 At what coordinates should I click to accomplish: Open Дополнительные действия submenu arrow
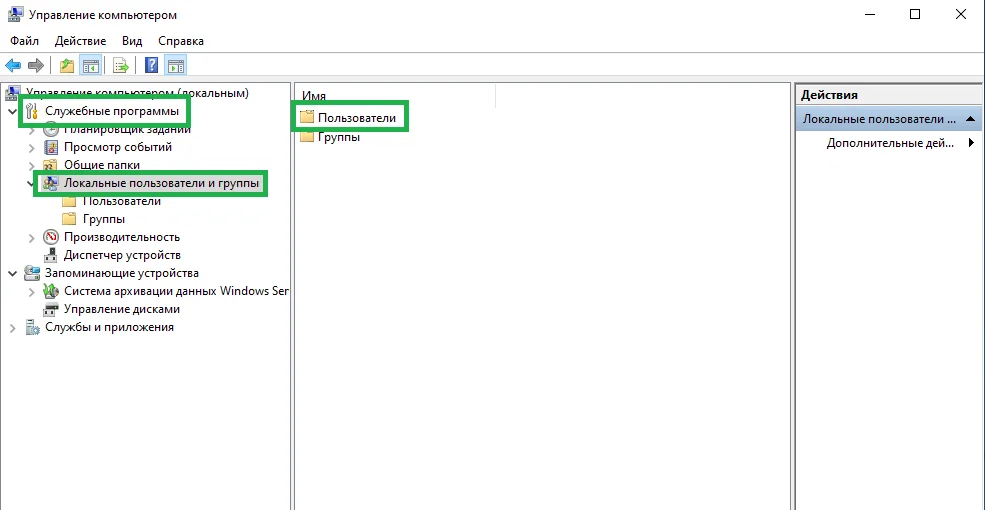coord(972,143)
